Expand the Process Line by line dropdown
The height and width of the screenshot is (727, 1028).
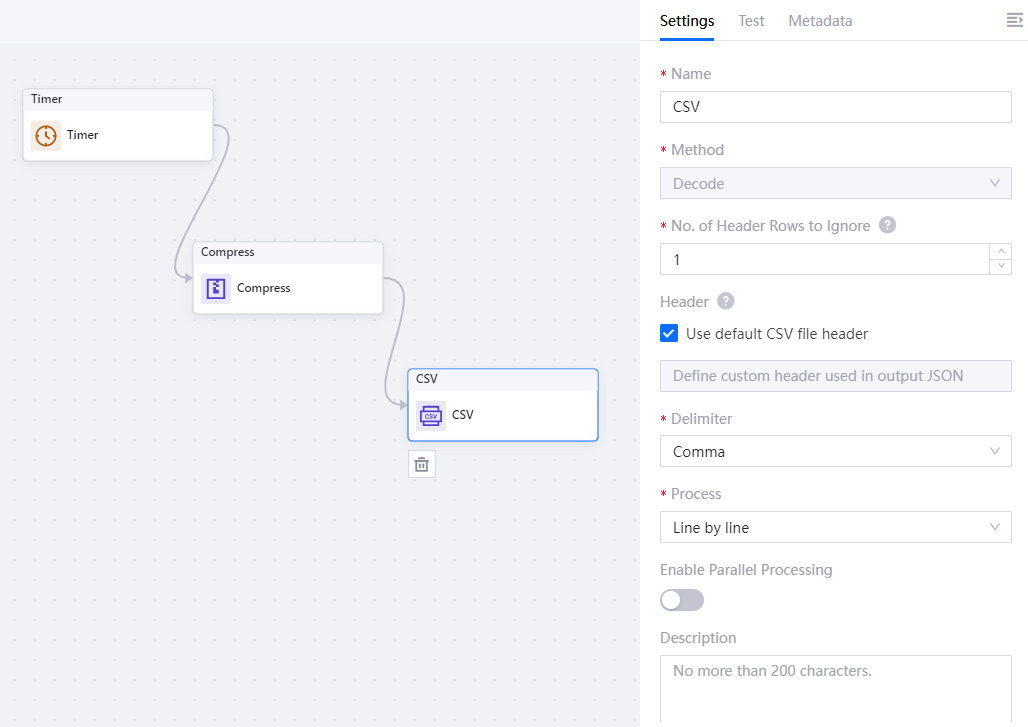pos(835,527)
